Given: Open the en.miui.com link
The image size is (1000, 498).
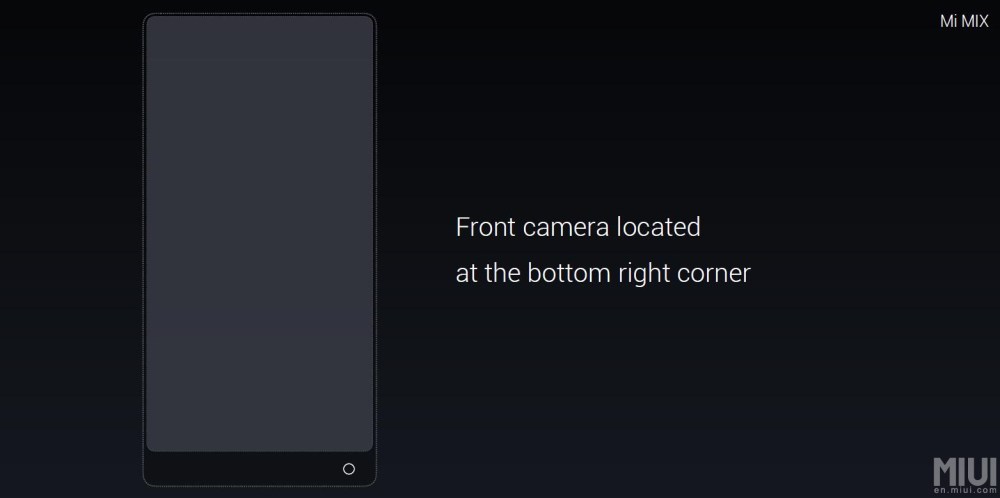Looking at the screenshot, I should pyautogui.click(x=965, y=491).
